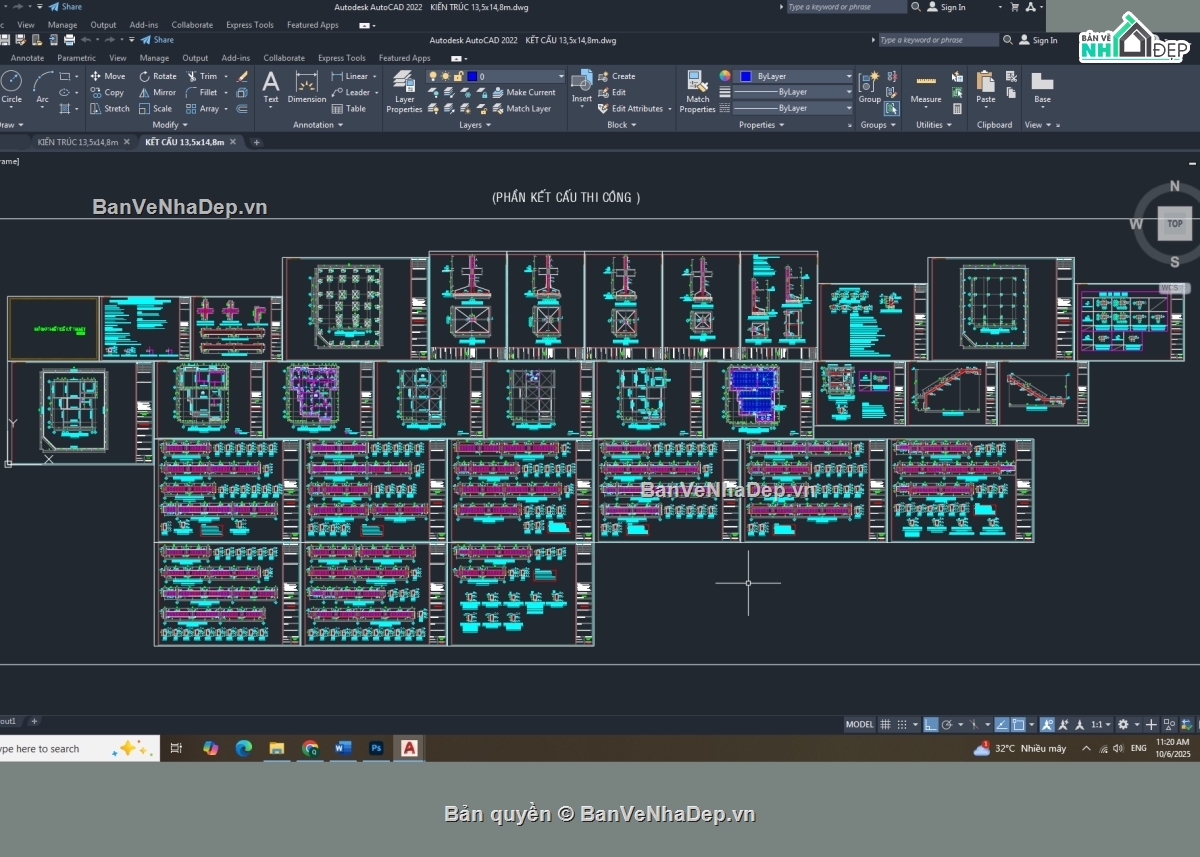The height and width of the screenshot is (857, 1200).
Task: Toggle grid display in status bar
Action: (886, 724)
